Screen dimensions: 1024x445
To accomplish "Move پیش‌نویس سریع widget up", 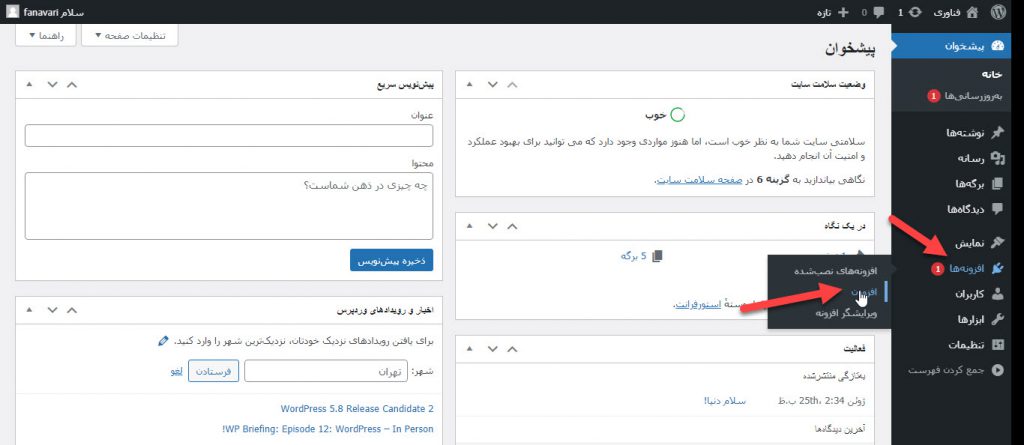I will pyautogui.click(x=72, y=84).
